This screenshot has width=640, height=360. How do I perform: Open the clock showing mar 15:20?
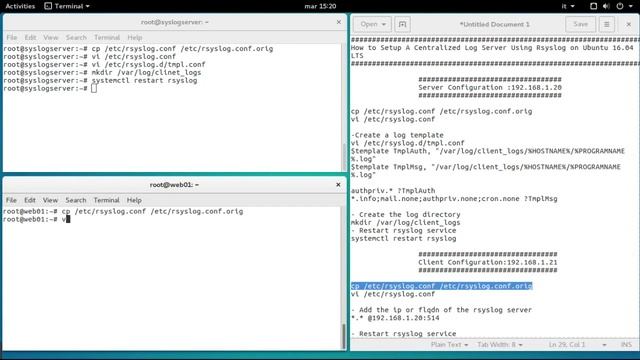click(x=320, y=6)
